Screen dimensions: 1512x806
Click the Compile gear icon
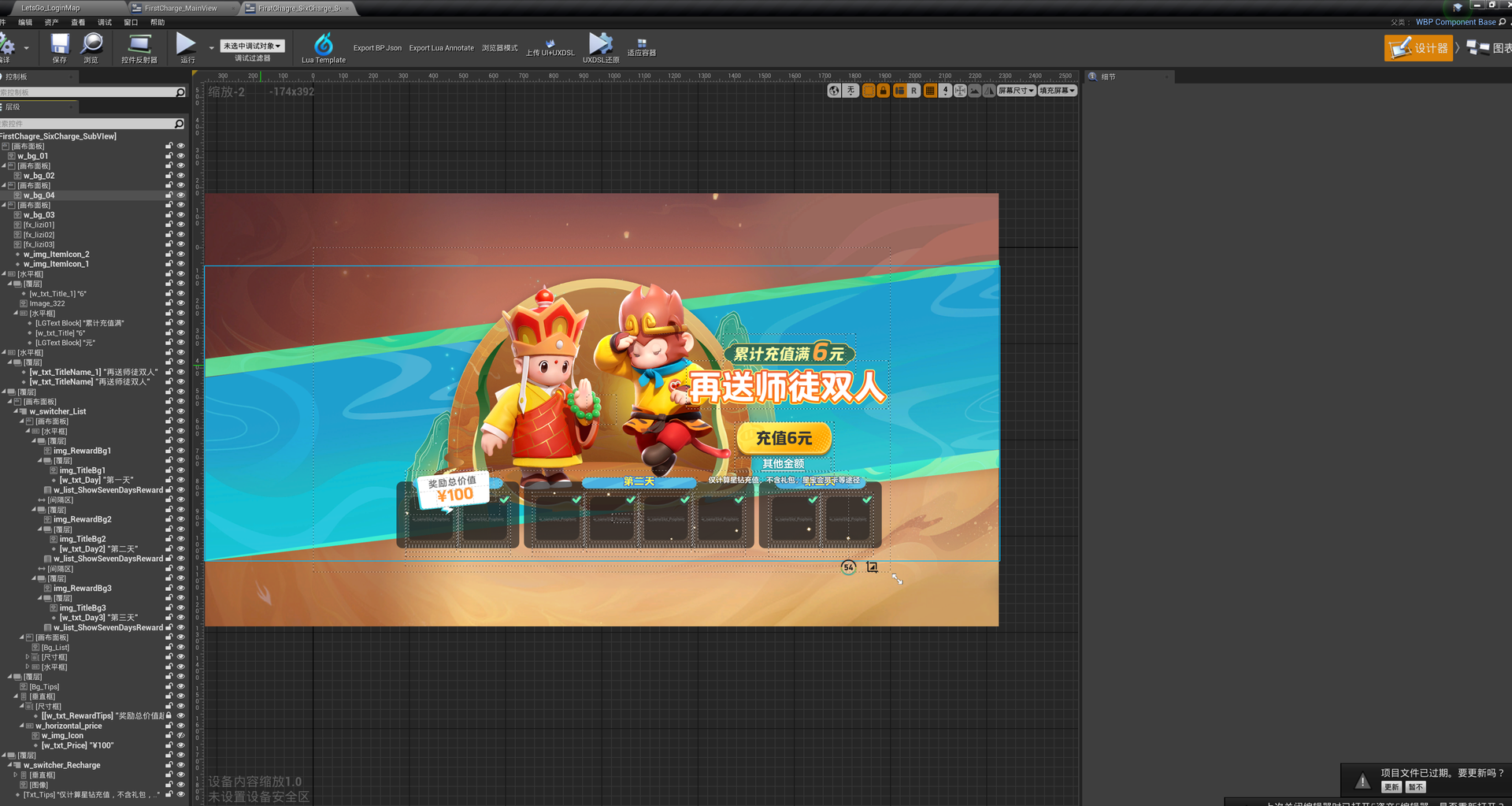(x=8, y=44)
